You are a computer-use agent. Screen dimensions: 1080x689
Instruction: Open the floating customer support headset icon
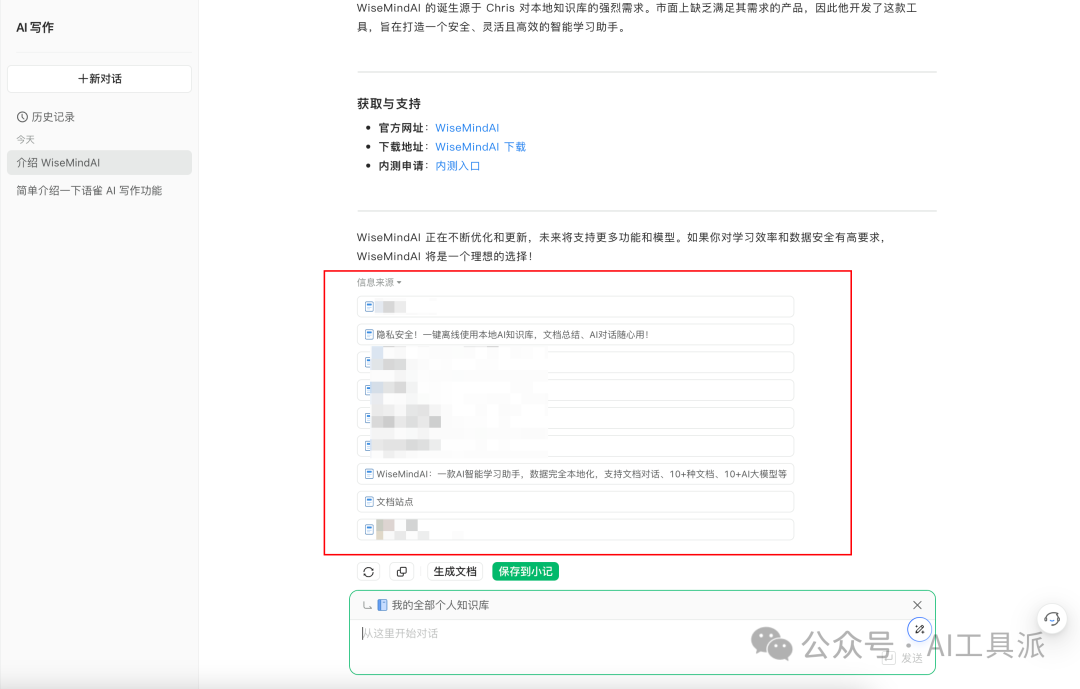coord(1051,619)
